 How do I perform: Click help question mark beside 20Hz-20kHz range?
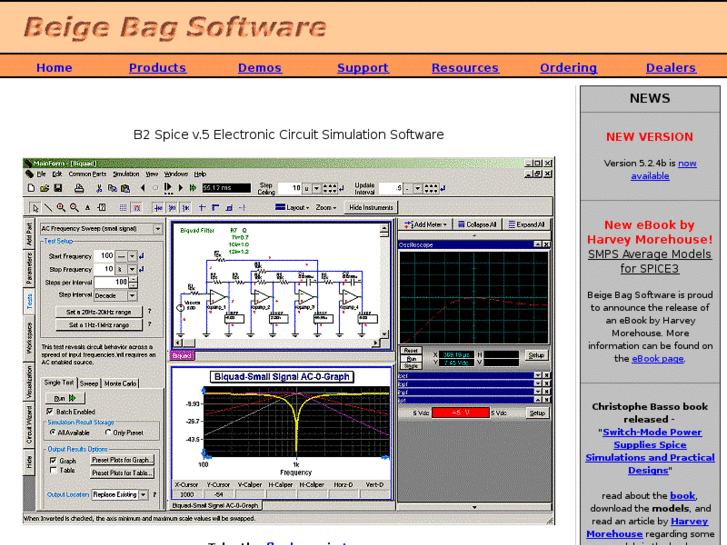150,311
